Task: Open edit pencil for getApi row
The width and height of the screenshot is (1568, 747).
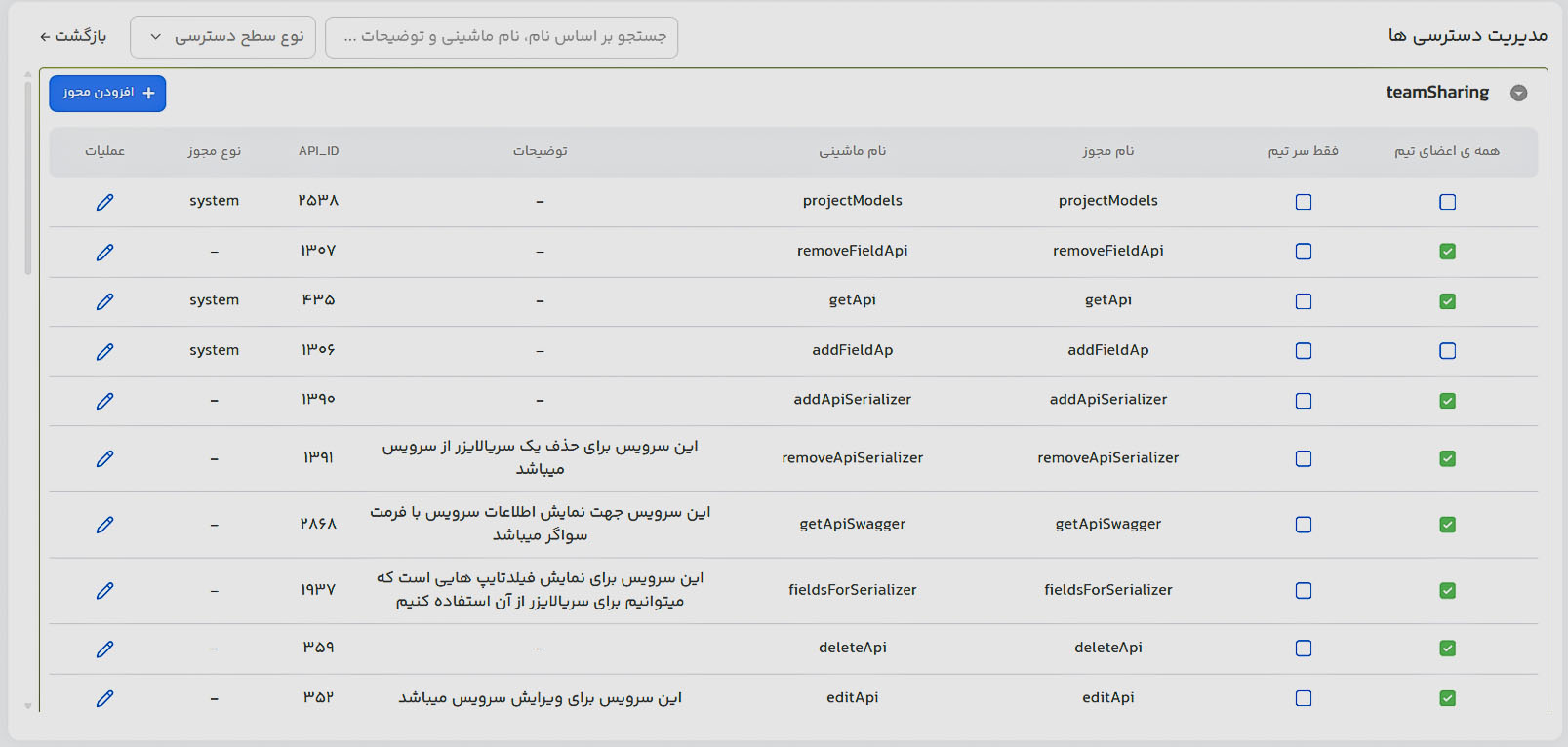Action: (104, 301)
